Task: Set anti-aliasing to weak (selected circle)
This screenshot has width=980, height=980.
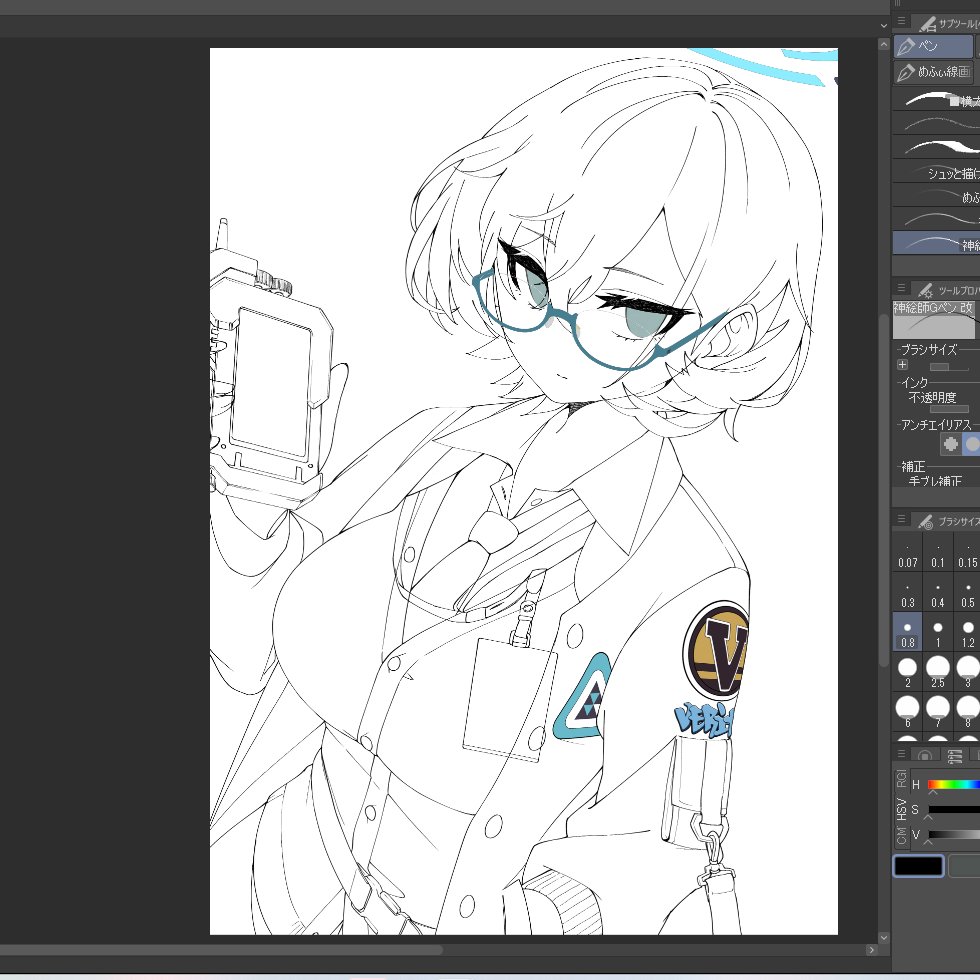Action: 971,444
